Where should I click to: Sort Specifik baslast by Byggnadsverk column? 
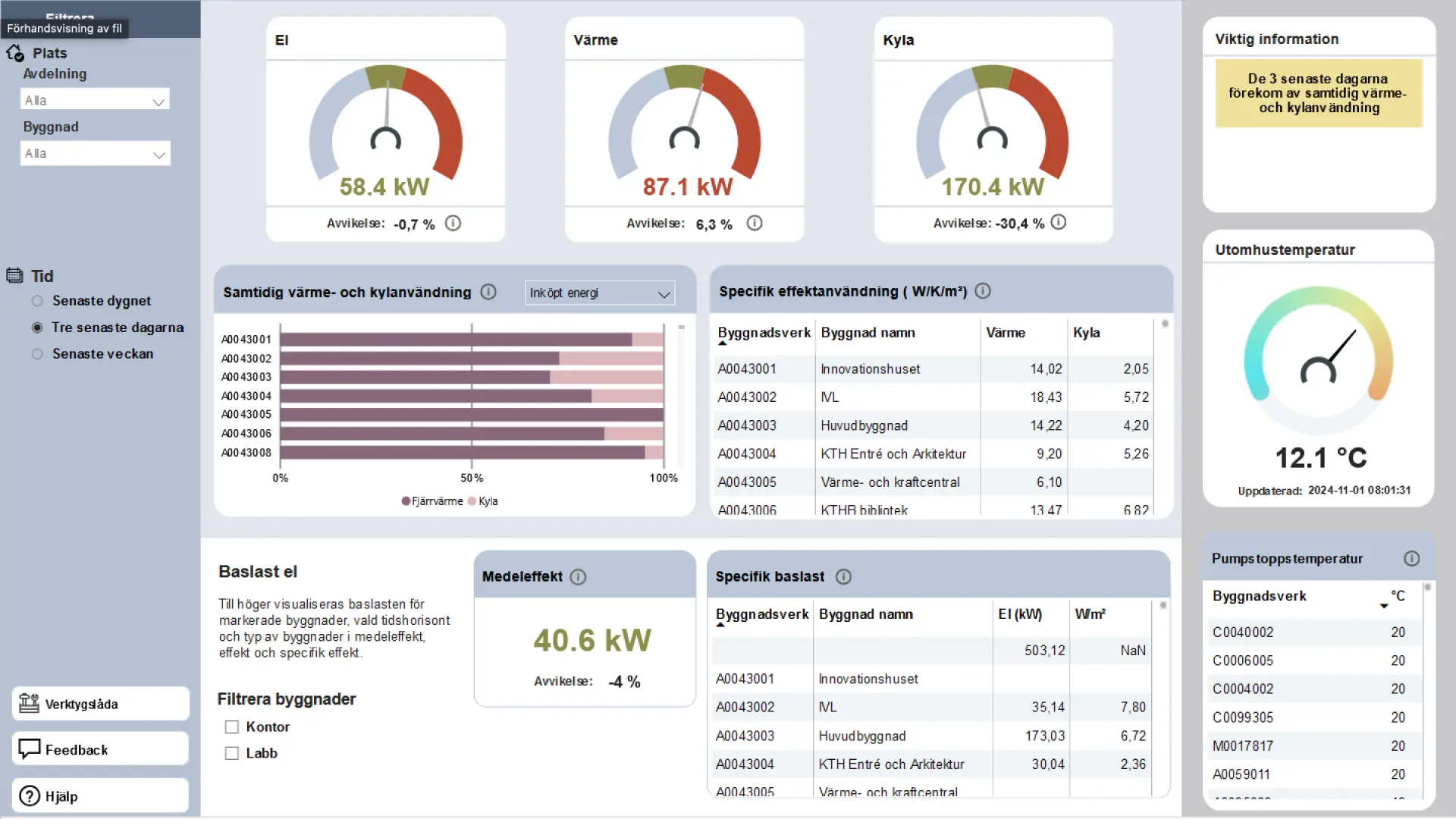(x=761, y=614)
